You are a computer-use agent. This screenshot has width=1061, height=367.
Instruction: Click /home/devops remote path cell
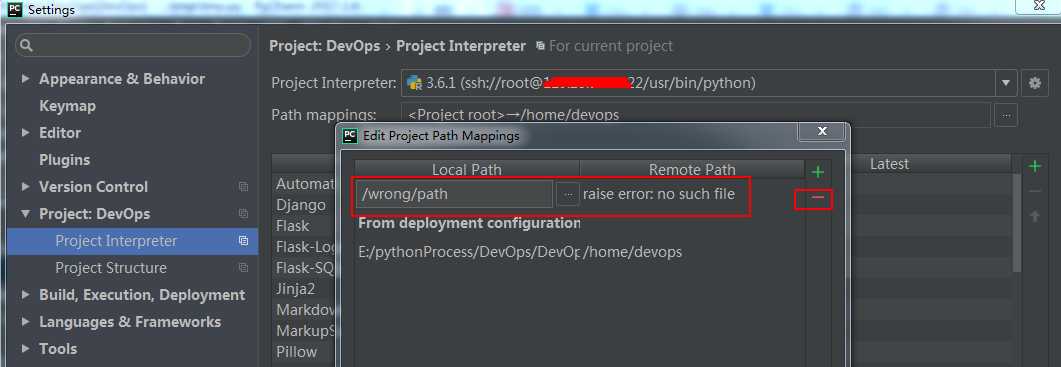(633, 253)
